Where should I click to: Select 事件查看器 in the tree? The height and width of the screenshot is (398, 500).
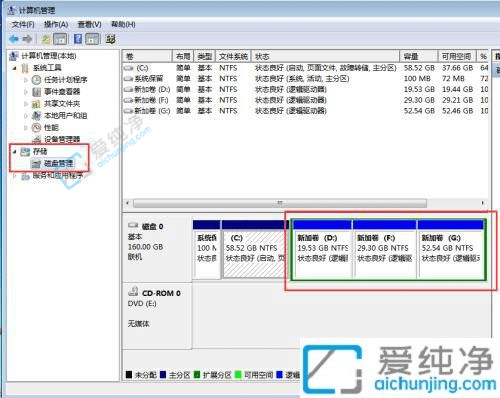point(62,92)
